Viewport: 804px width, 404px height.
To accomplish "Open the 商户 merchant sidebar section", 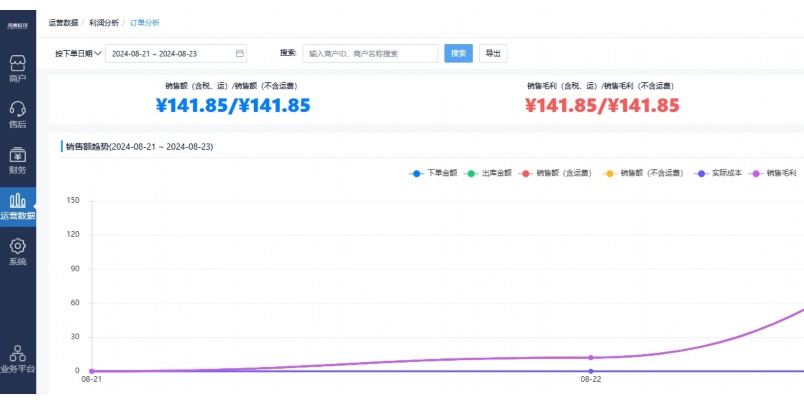I will click(18, 69).
